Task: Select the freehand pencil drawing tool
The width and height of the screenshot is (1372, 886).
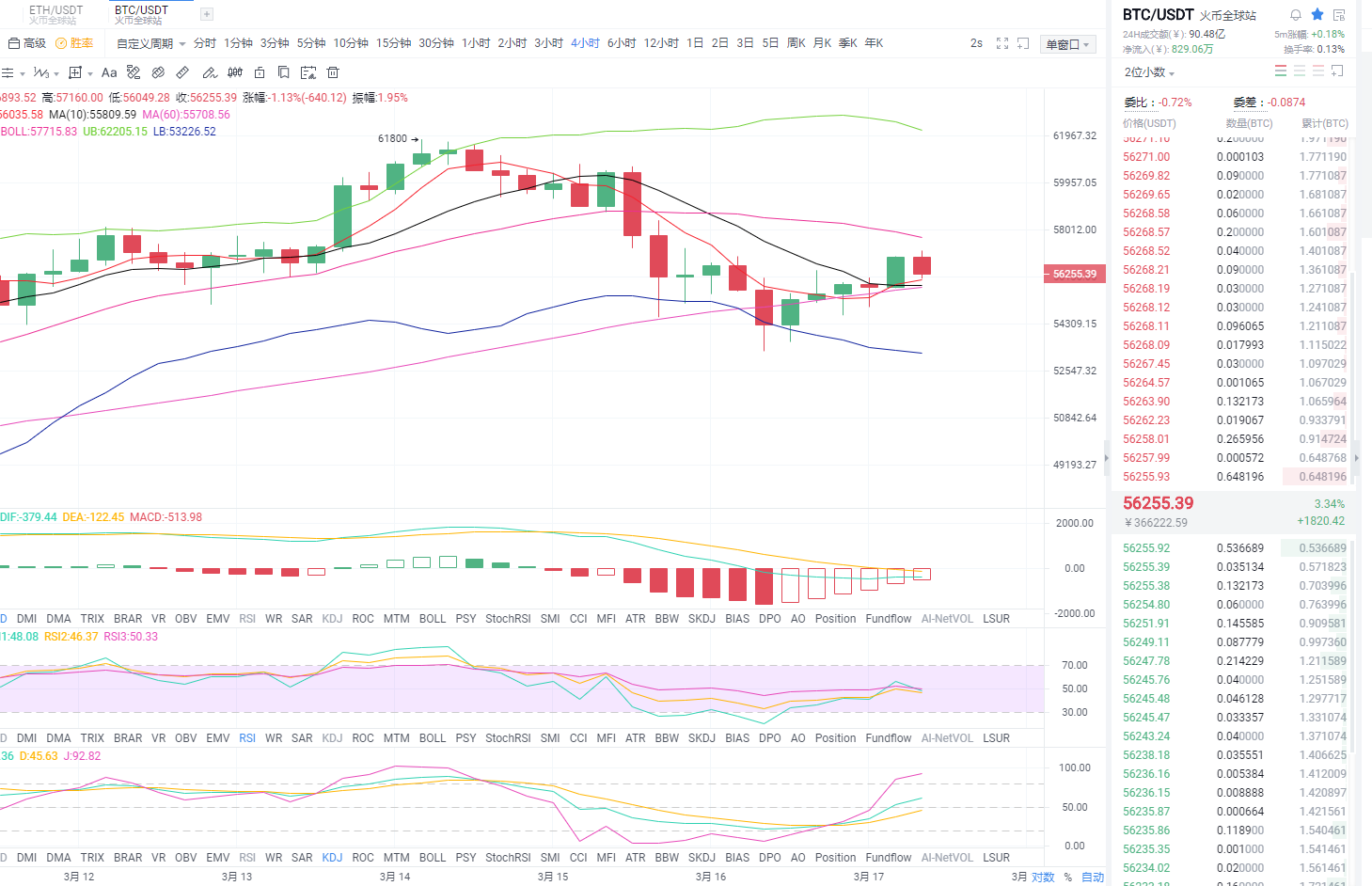Action: tap(210, 72)
